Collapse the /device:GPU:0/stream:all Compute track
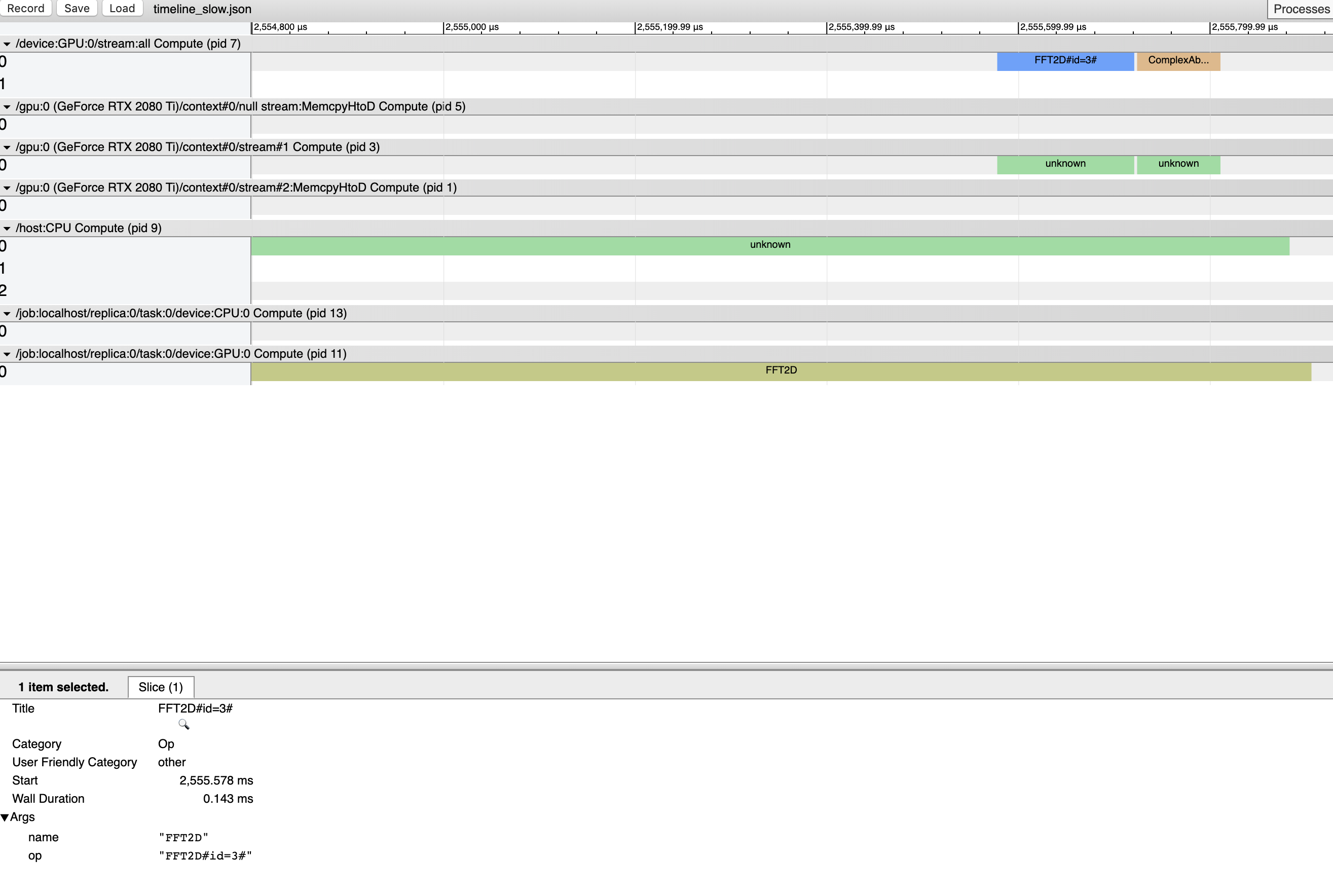1333x896 pixels. click(x=7, y=44)
